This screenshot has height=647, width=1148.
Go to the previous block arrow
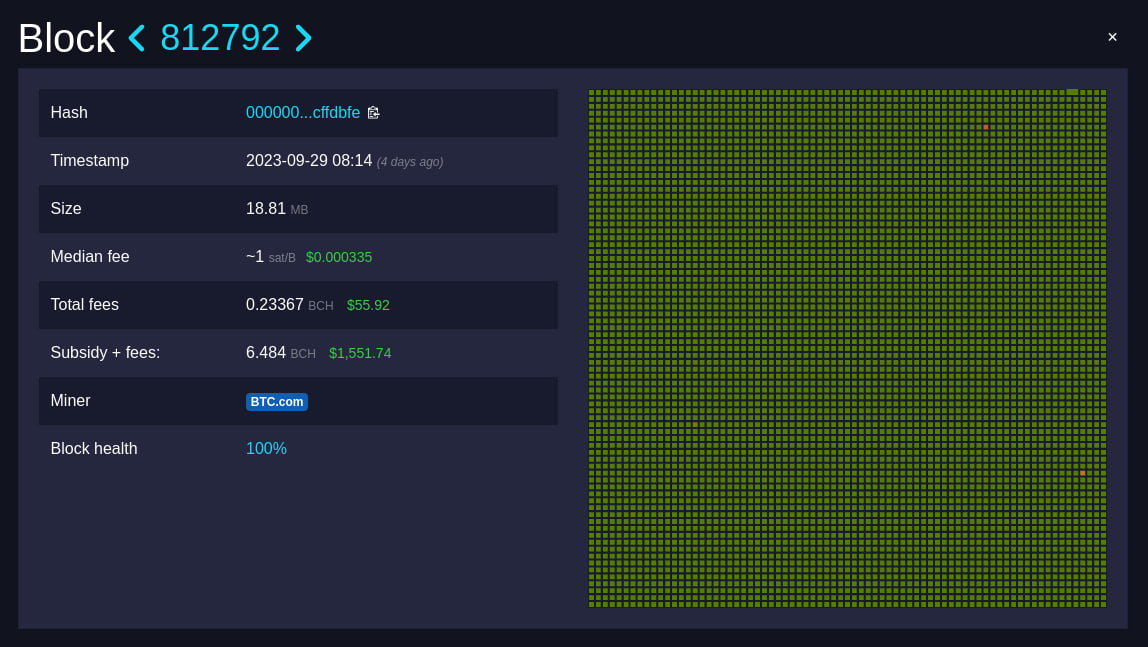tap(136, 38)
